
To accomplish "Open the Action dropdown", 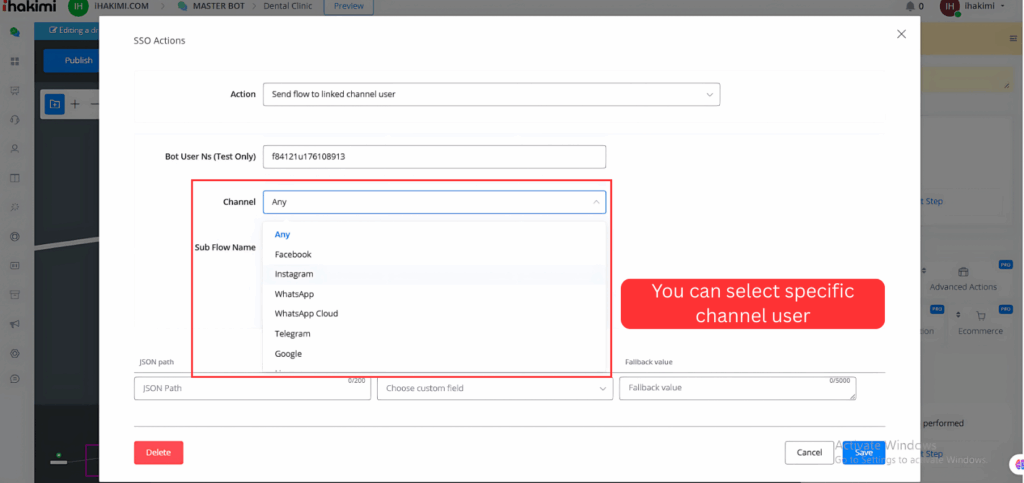I will [x=490, y=94].
